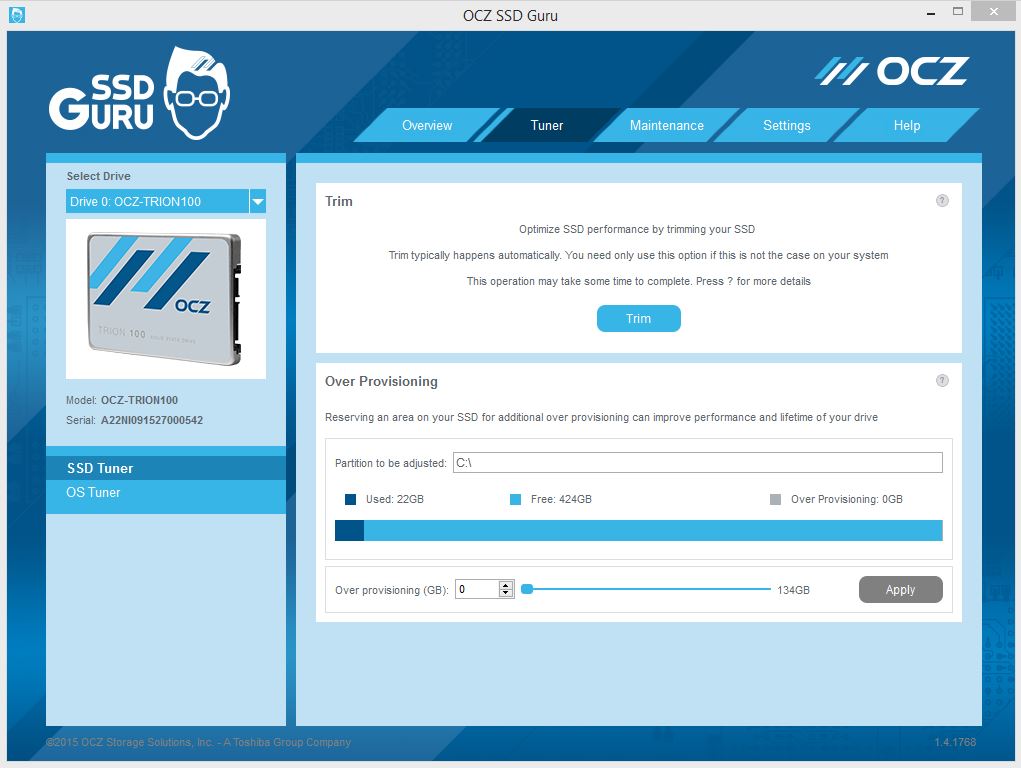Click the "Optimize SSD performance by trimming your SSD" text
Image resolution: width=1021 pixels, height=768 pixels.
637,229
